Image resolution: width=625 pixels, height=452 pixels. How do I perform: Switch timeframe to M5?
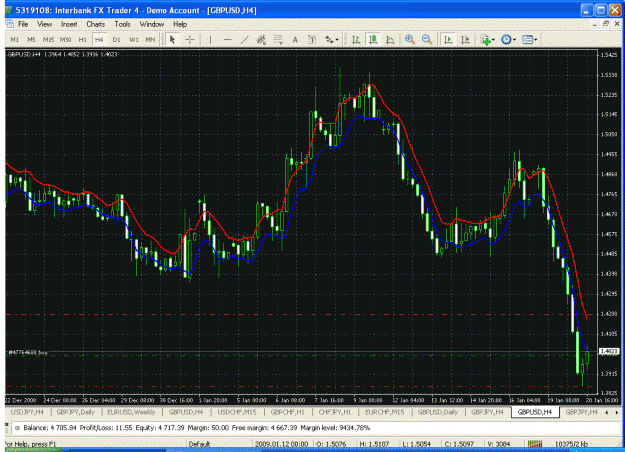[x=31, y=39]
